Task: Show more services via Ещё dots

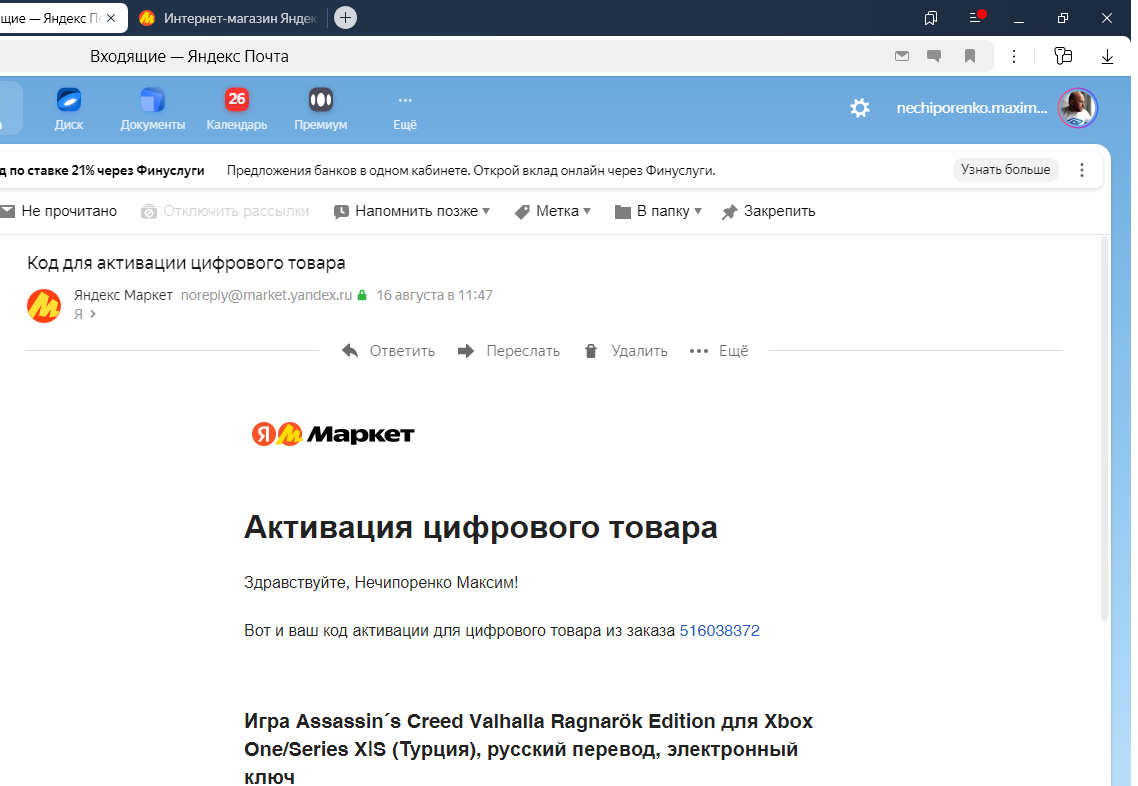Action: [x=405, y=109]
